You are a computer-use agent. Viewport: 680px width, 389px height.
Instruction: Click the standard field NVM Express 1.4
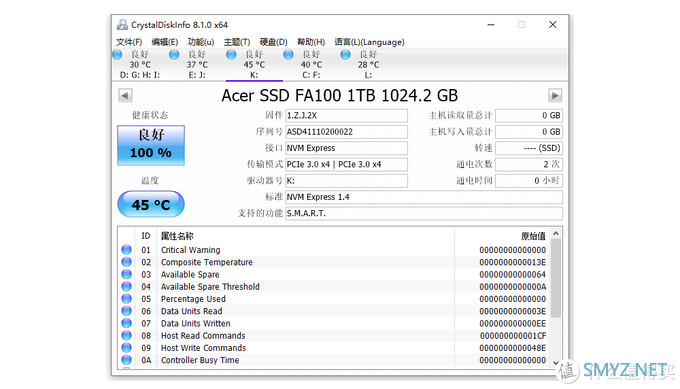click(x=424, y=197)
